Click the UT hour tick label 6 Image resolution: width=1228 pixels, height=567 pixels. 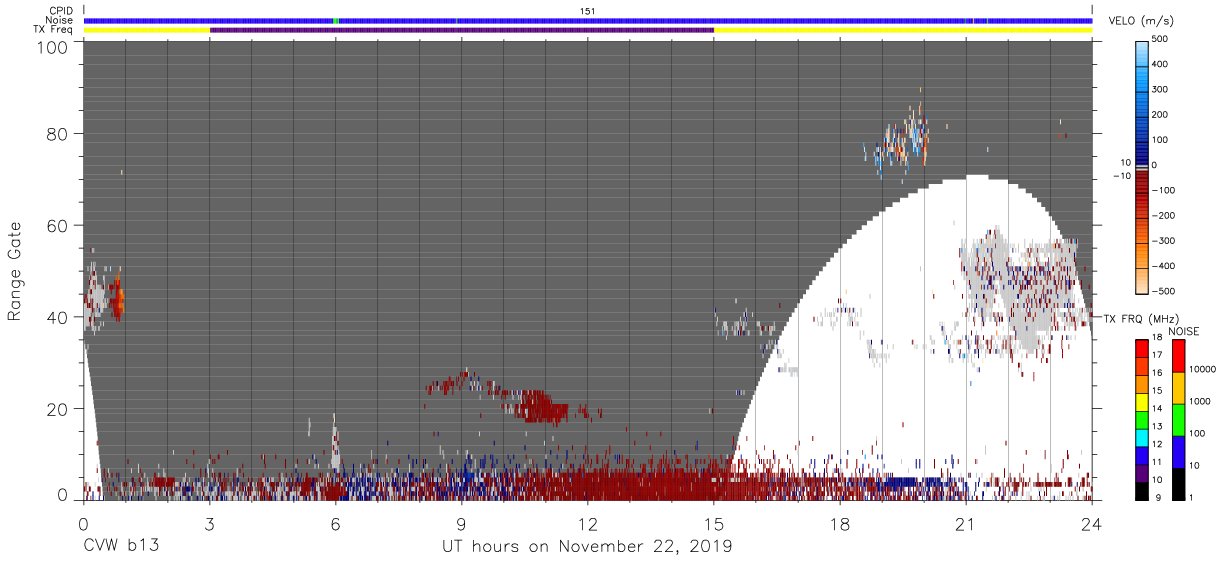(335, 524)
